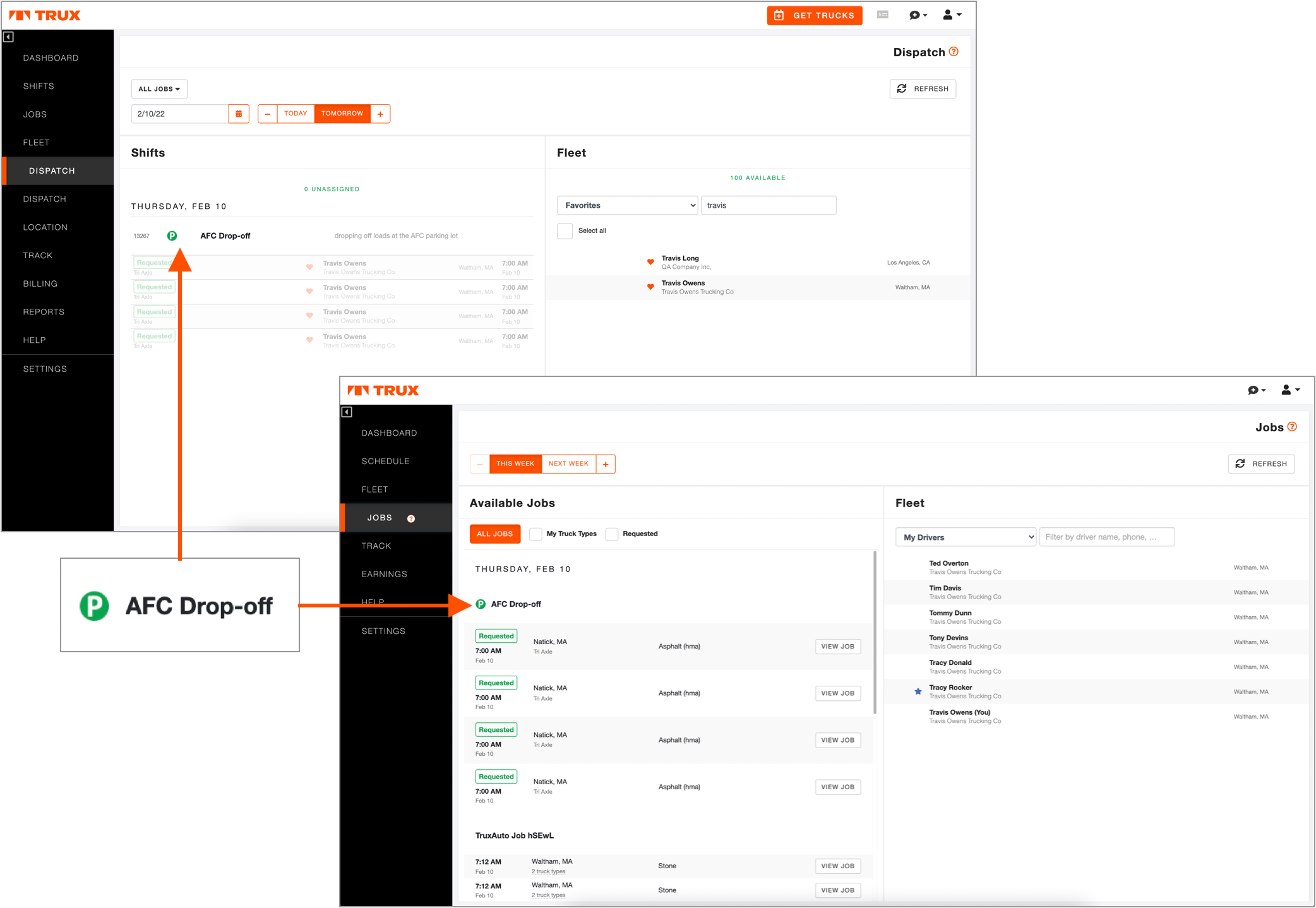1316x908 pixels.
Task: Go back a week with minus button
Action: pos(480,464)
